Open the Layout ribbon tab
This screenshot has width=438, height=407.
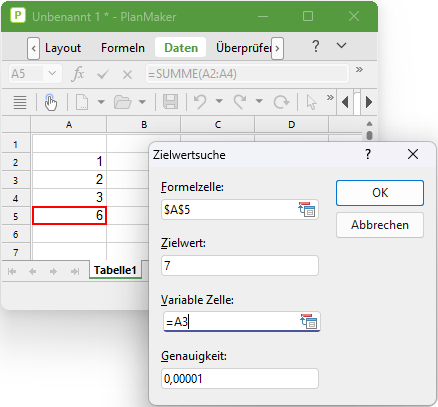coord(63,48)
